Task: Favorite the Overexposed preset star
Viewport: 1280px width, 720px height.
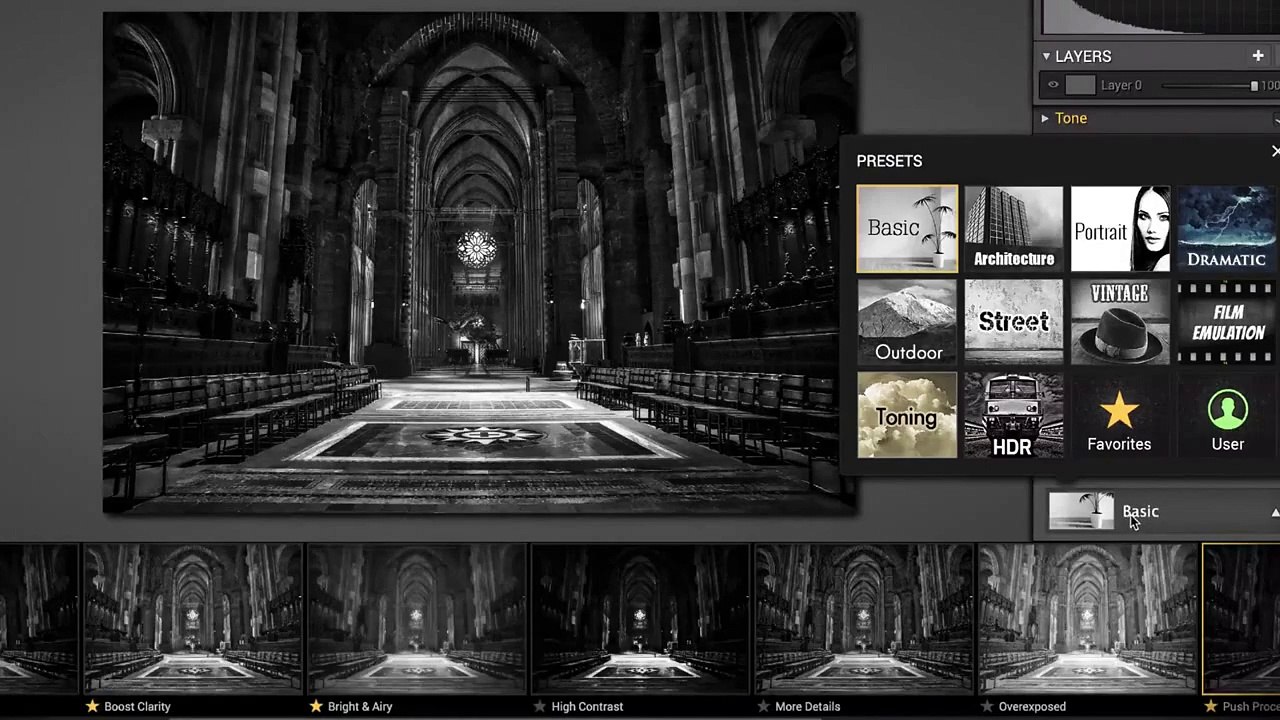Action: click(987, 706)
